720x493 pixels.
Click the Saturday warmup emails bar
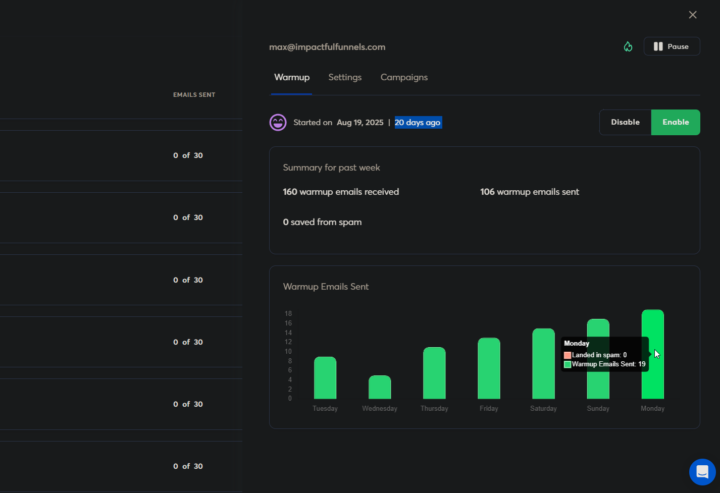543,365
